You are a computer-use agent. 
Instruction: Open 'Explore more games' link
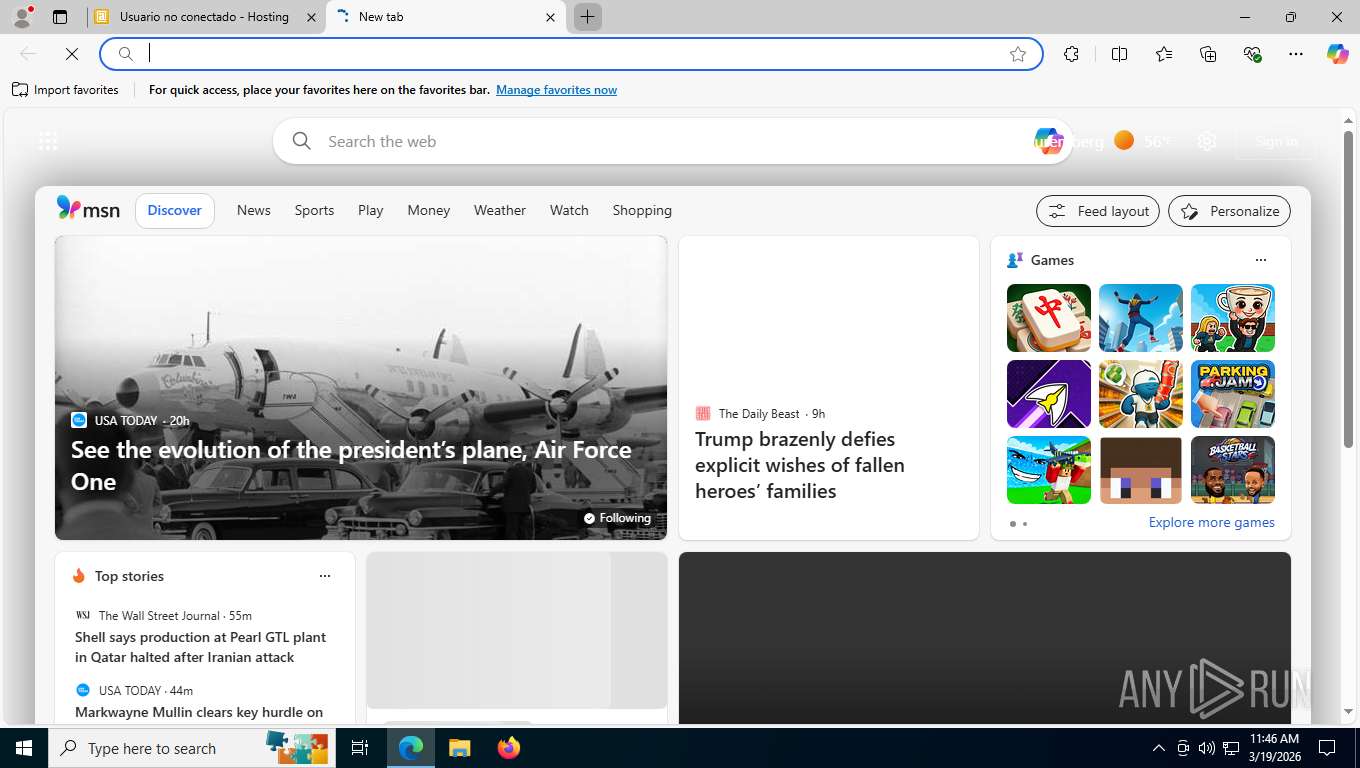tap(1211, 522)
